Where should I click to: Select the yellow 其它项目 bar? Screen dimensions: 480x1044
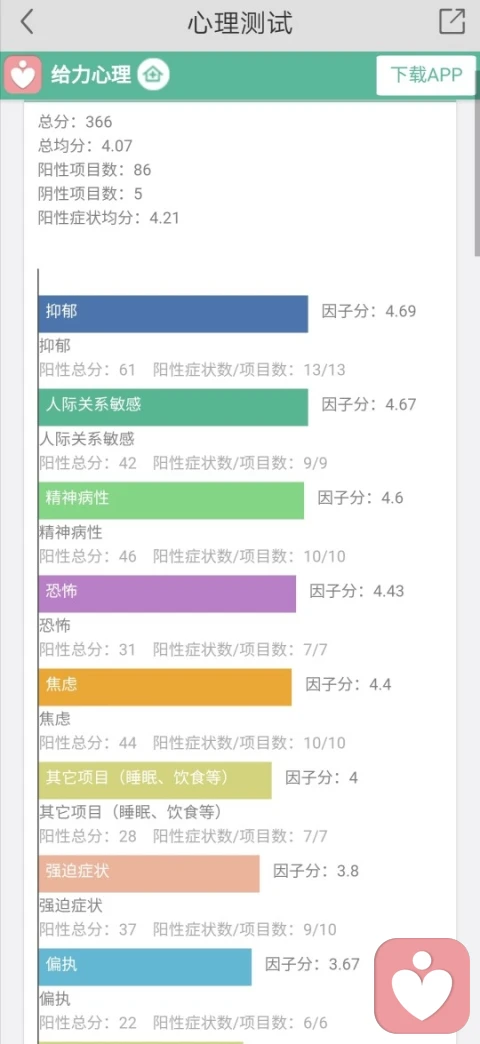coord(155,780)
